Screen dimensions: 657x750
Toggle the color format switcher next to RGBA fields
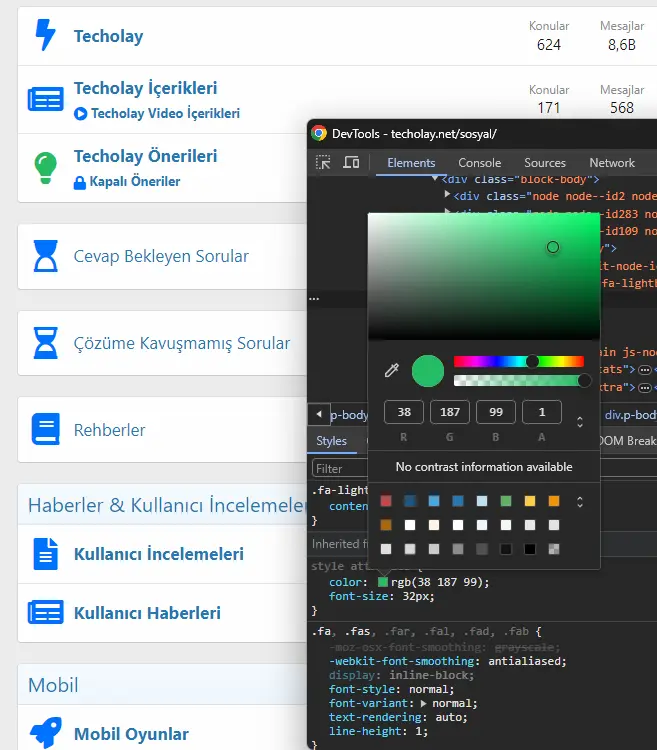pos(580,422)
